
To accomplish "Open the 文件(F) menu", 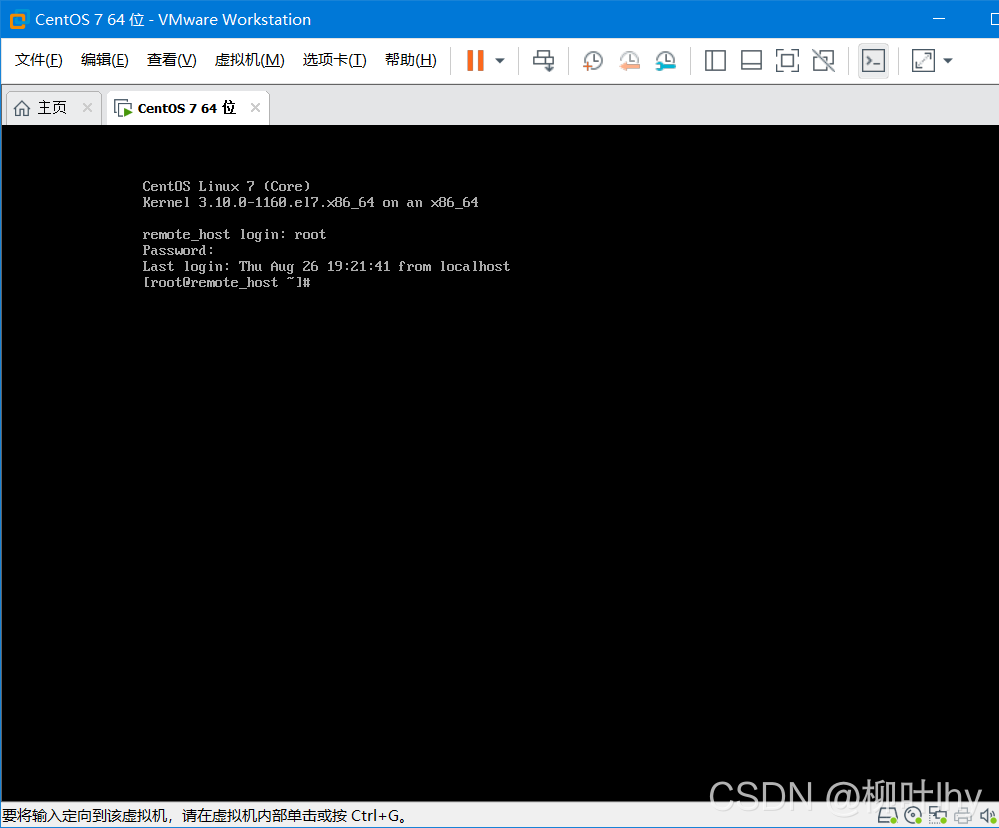I will (x=38, y=60).
